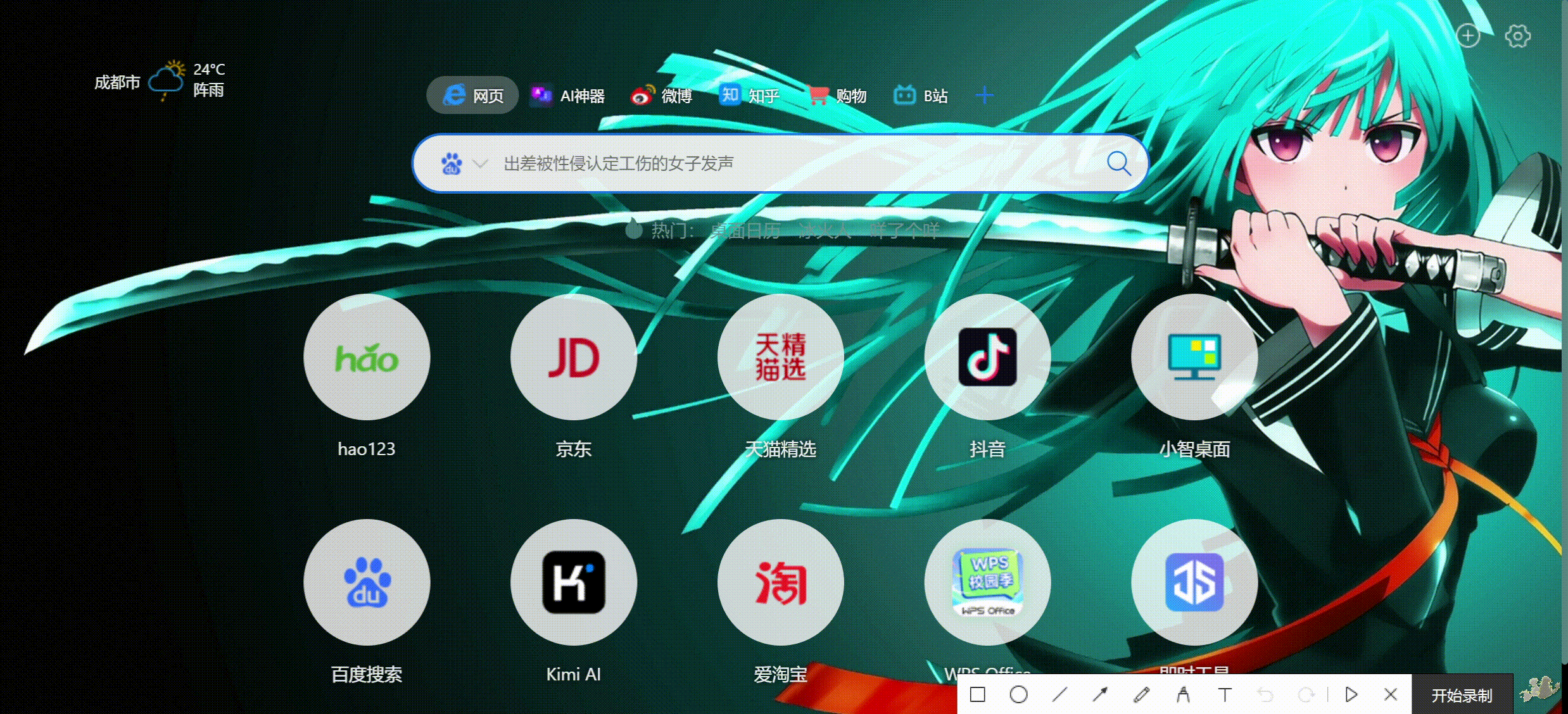The height and width of the screenshot is (714, 1568).
Task: Close the annotation toolbar with X
Action: [1391, 694]
